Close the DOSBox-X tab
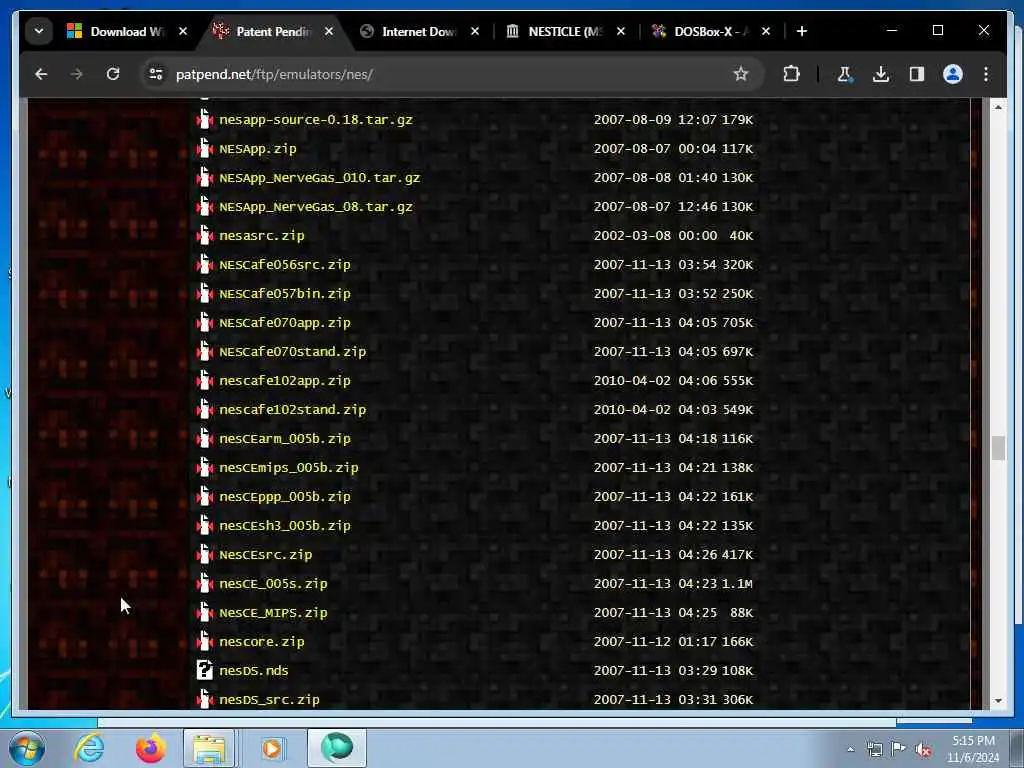This screenshot has width=1024, height=768. [x=765, y=31]
